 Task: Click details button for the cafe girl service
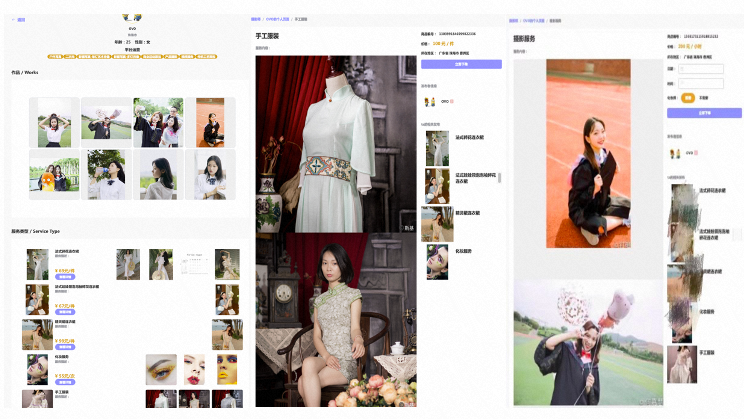65,312
